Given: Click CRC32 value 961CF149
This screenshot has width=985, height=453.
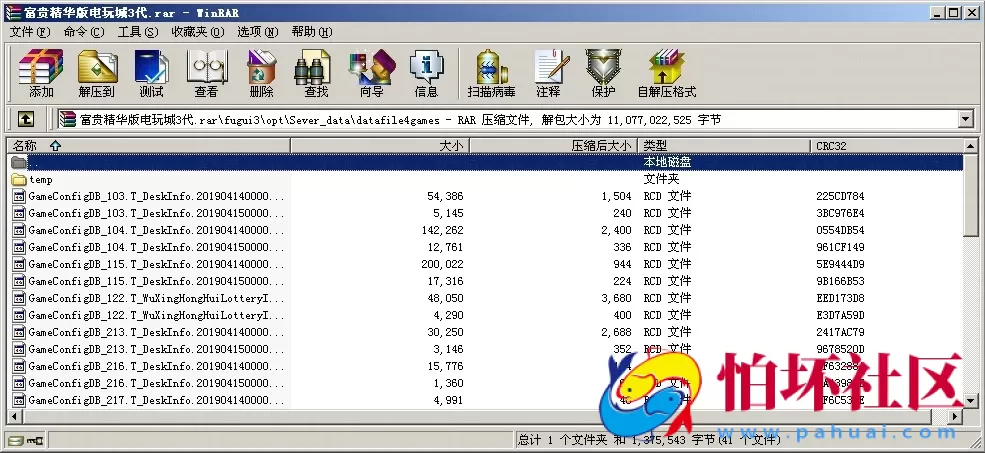Looking at the screenshot, I should point(840,247).
